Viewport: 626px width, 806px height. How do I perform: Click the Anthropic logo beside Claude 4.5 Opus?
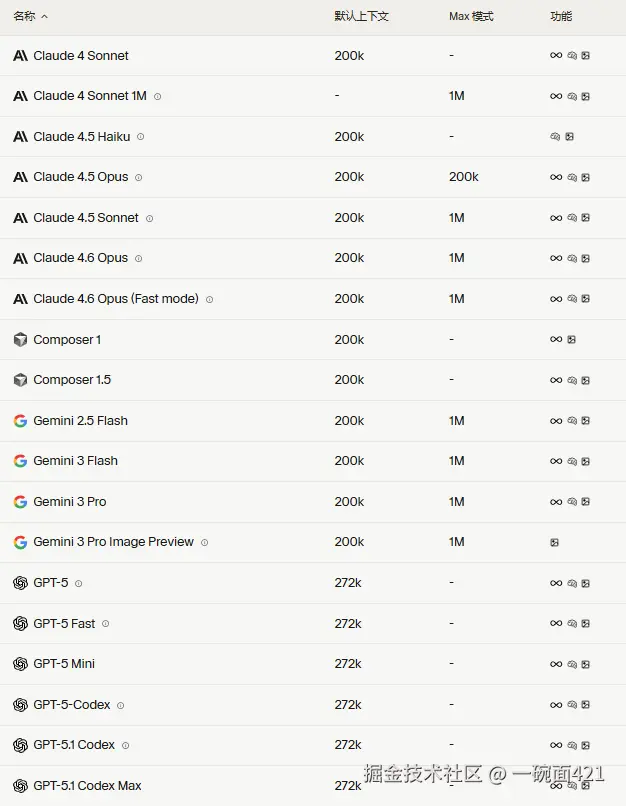[20, 177]
